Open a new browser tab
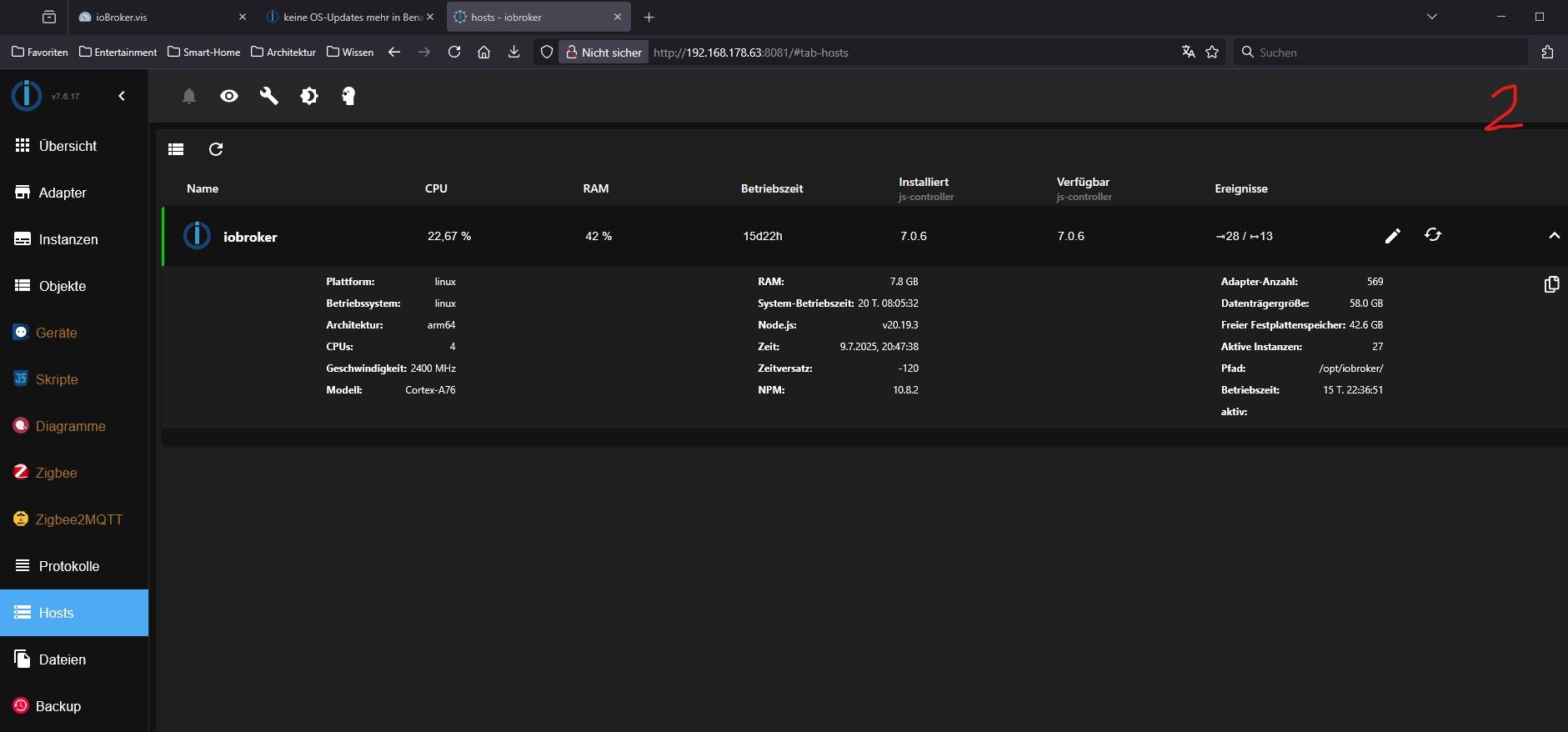 (x=649, y=17)
